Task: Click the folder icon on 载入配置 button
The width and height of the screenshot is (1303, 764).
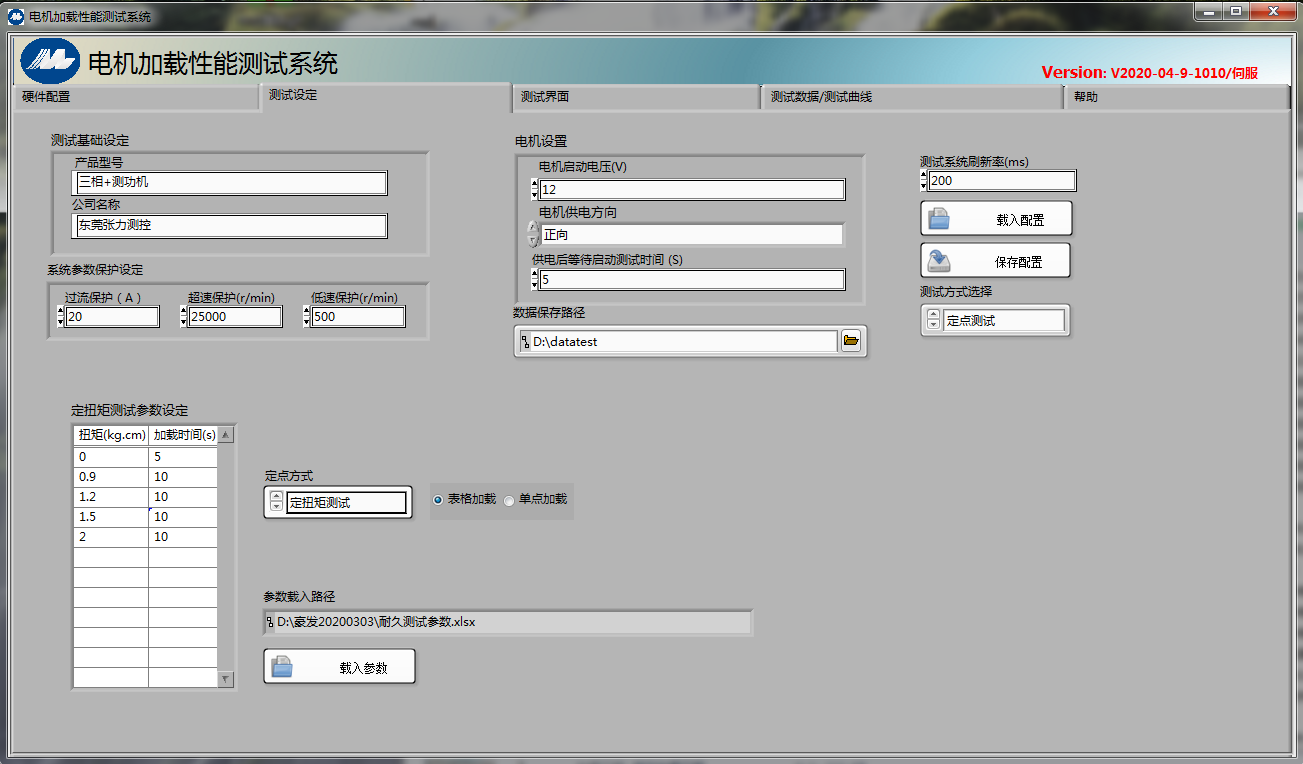Action: tap(939, 219)
